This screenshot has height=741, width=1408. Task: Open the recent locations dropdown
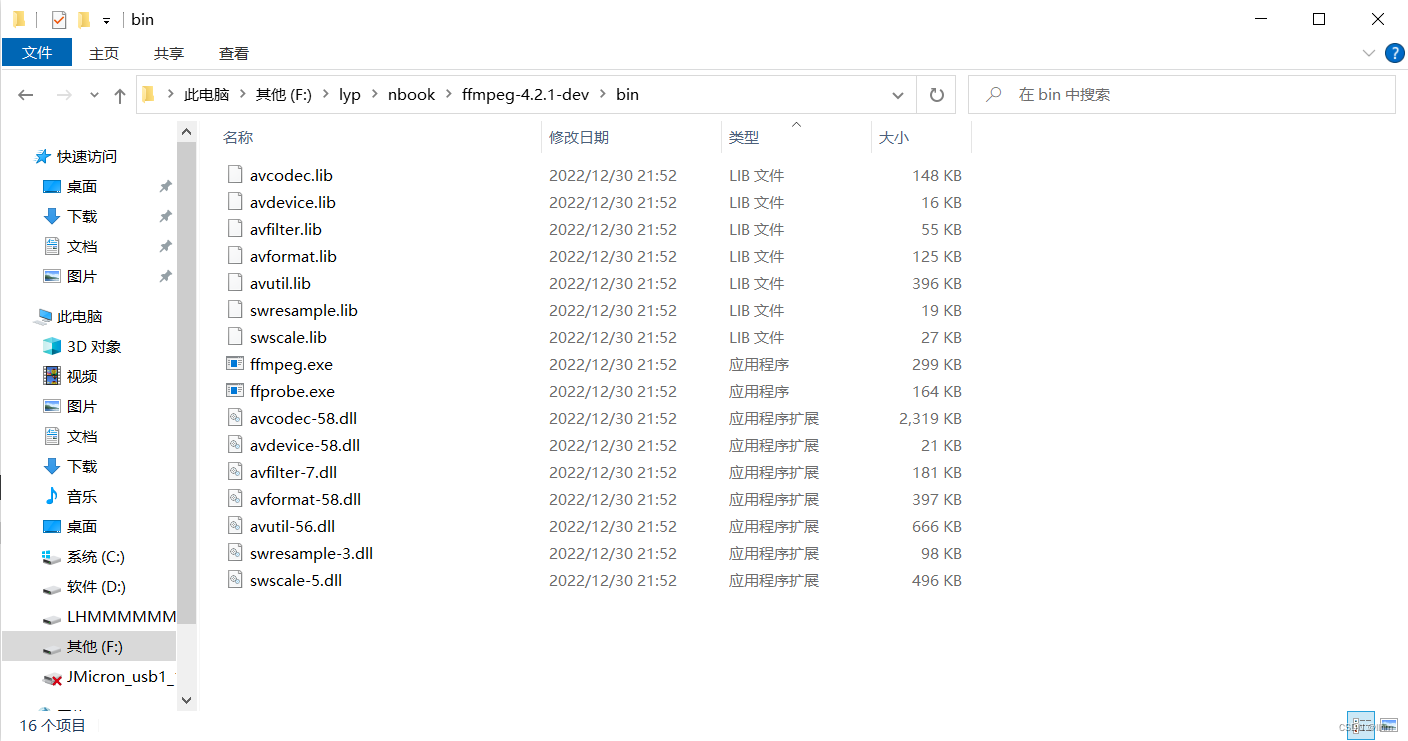tap(94, 95)
